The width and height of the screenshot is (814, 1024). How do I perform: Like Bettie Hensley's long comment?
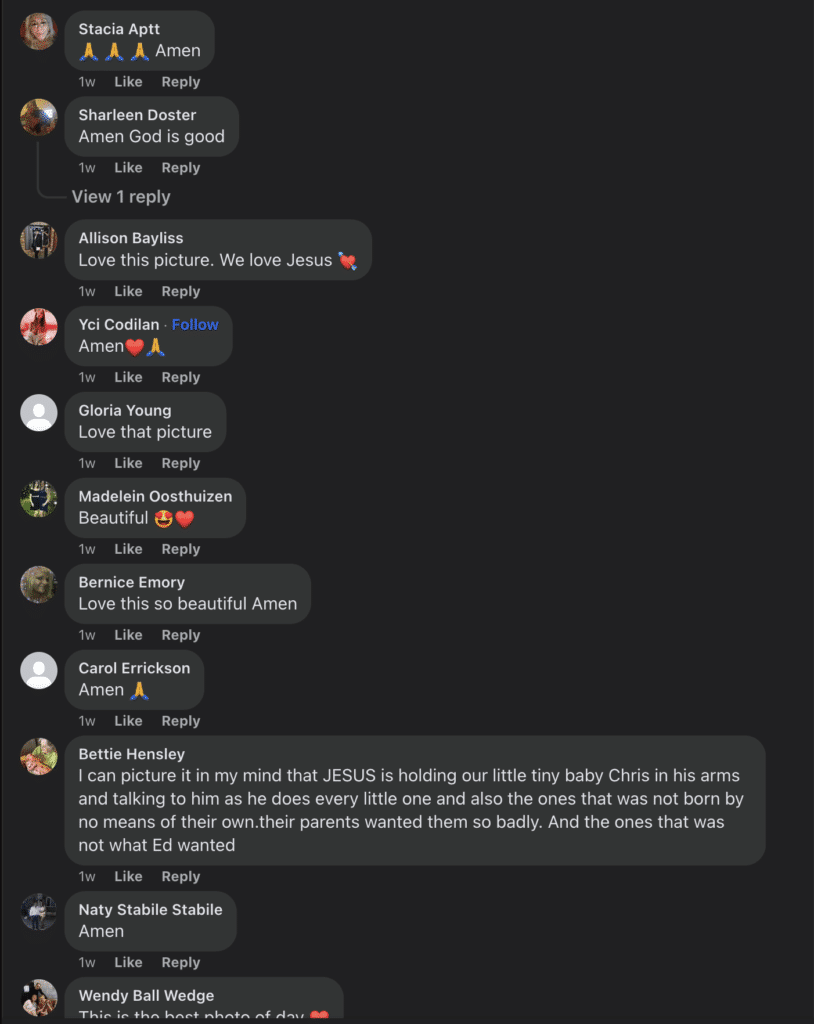pyautogui.click(x=128, y=876)
